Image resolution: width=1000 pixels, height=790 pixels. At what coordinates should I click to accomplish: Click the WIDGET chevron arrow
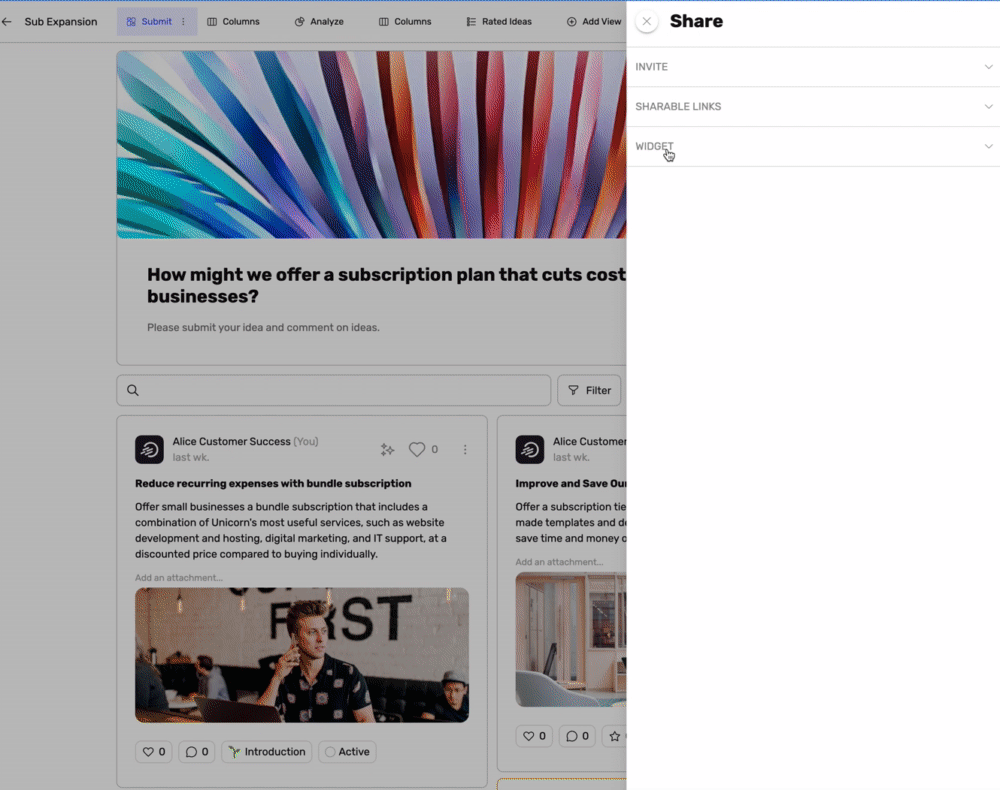pyautogui.click(x=988, y=146)
